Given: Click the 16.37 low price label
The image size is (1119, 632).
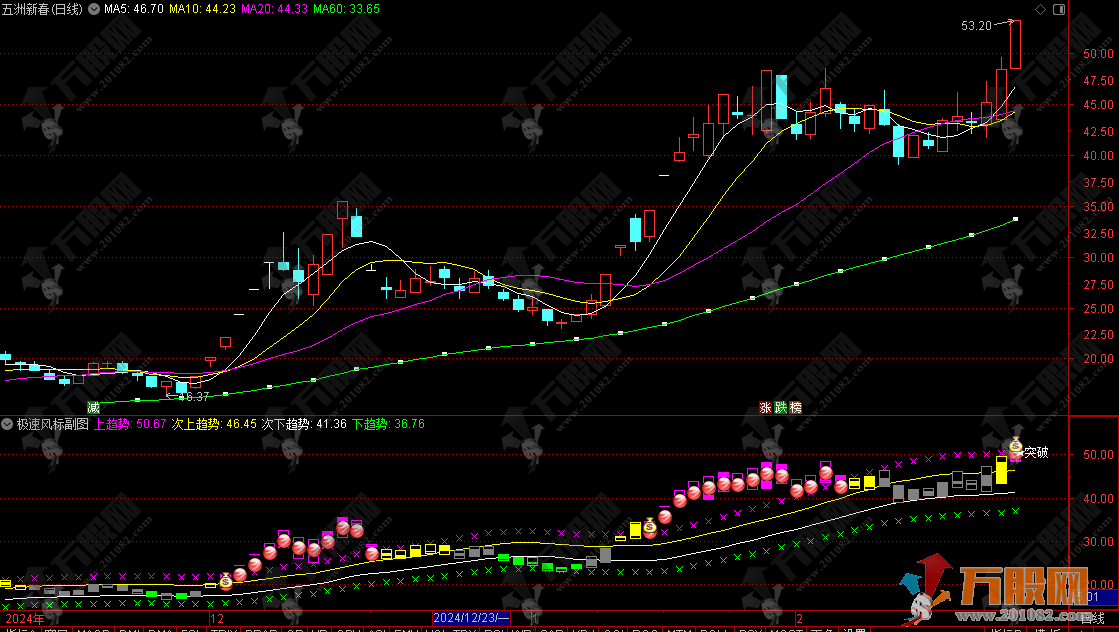Looking at the screenshot, I should point(193,397).
